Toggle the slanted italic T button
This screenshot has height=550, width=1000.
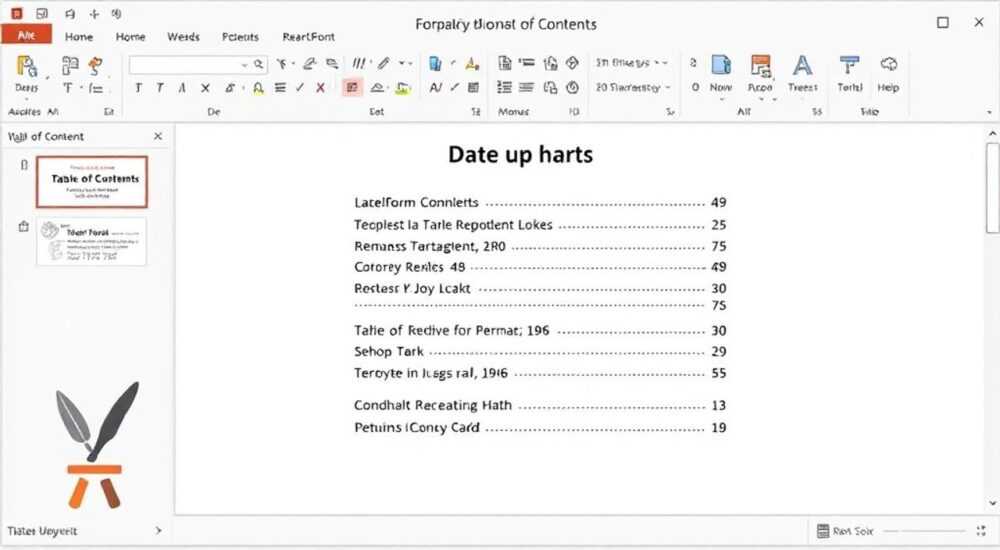[x=159, y=88]
